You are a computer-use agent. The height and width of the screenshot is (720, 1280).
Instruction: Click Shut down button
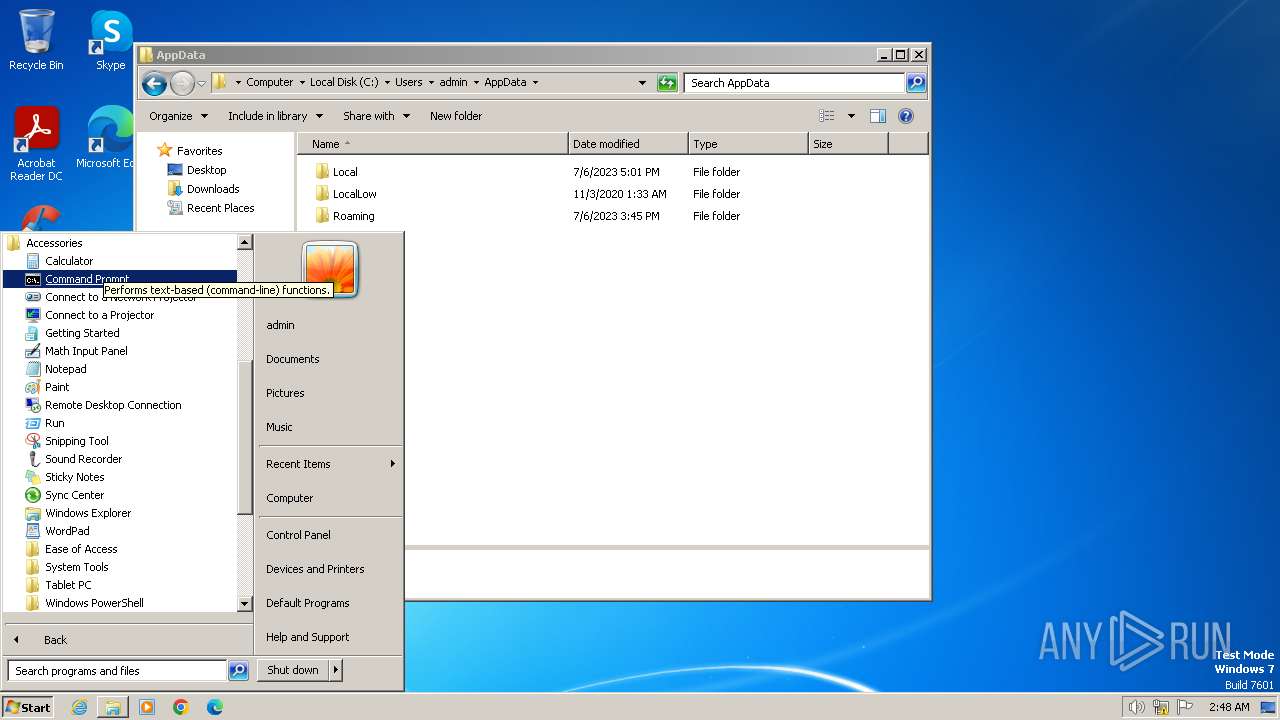tap(293, 670)
